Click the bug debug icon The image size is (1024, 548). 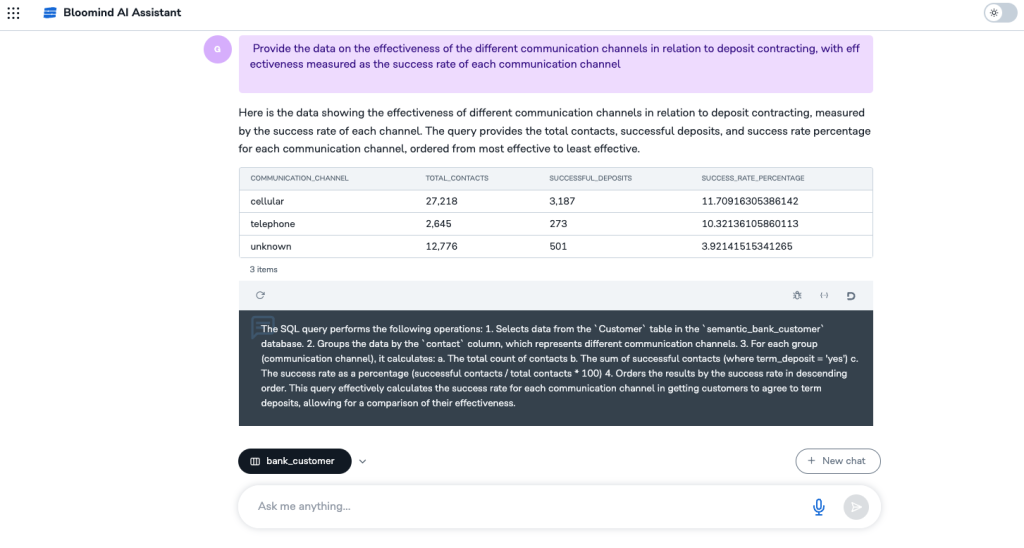[x=797, y=295]
